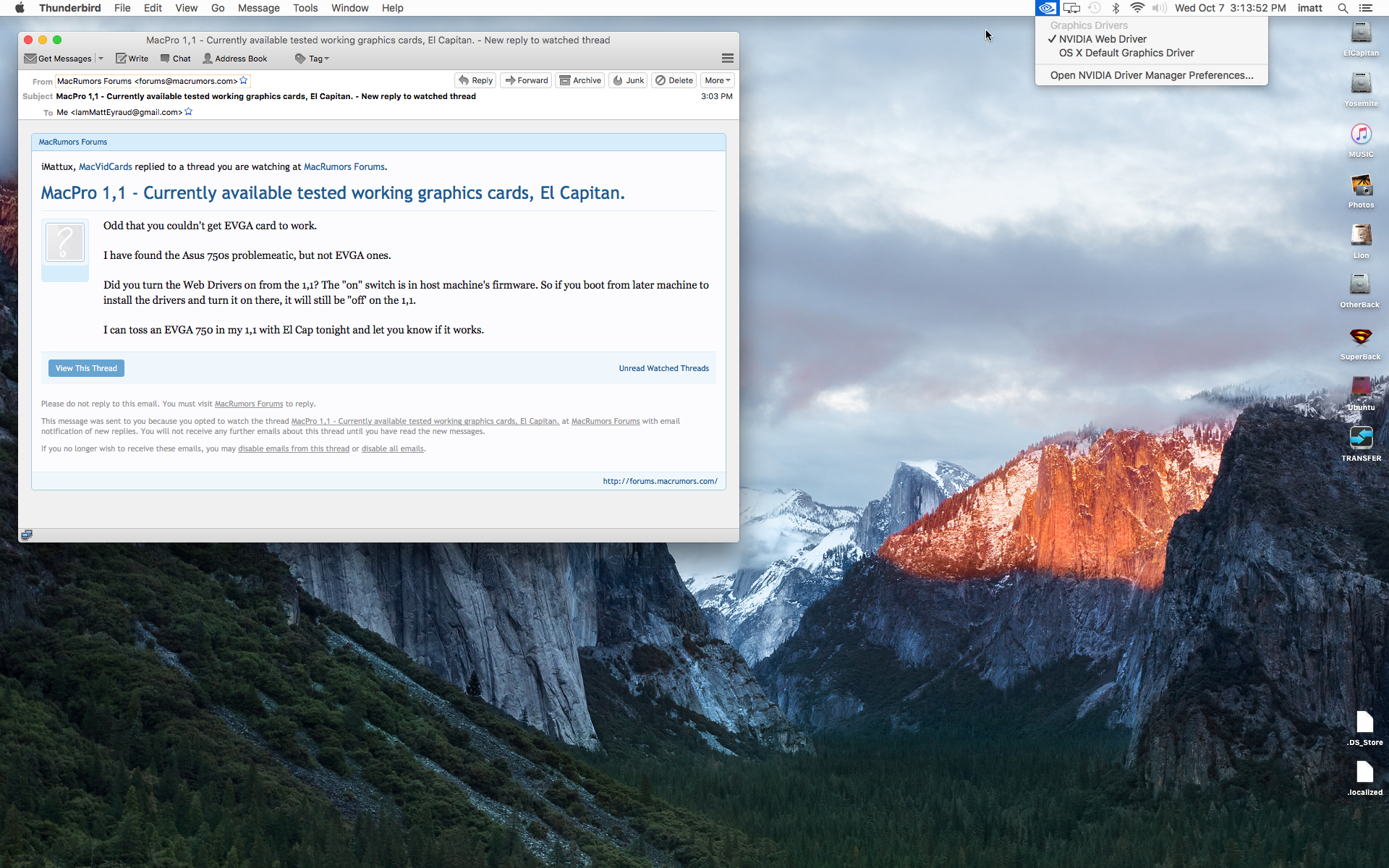Expand the More actions dropdown
The image size is (1389, 868).
pyautogui.click(x=717, y=80)
